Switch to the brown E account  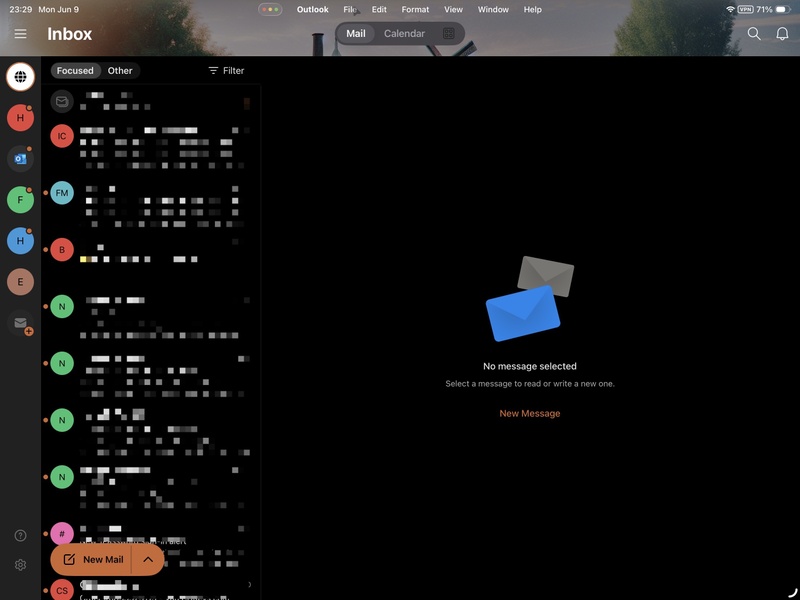[x=20, y=282]
